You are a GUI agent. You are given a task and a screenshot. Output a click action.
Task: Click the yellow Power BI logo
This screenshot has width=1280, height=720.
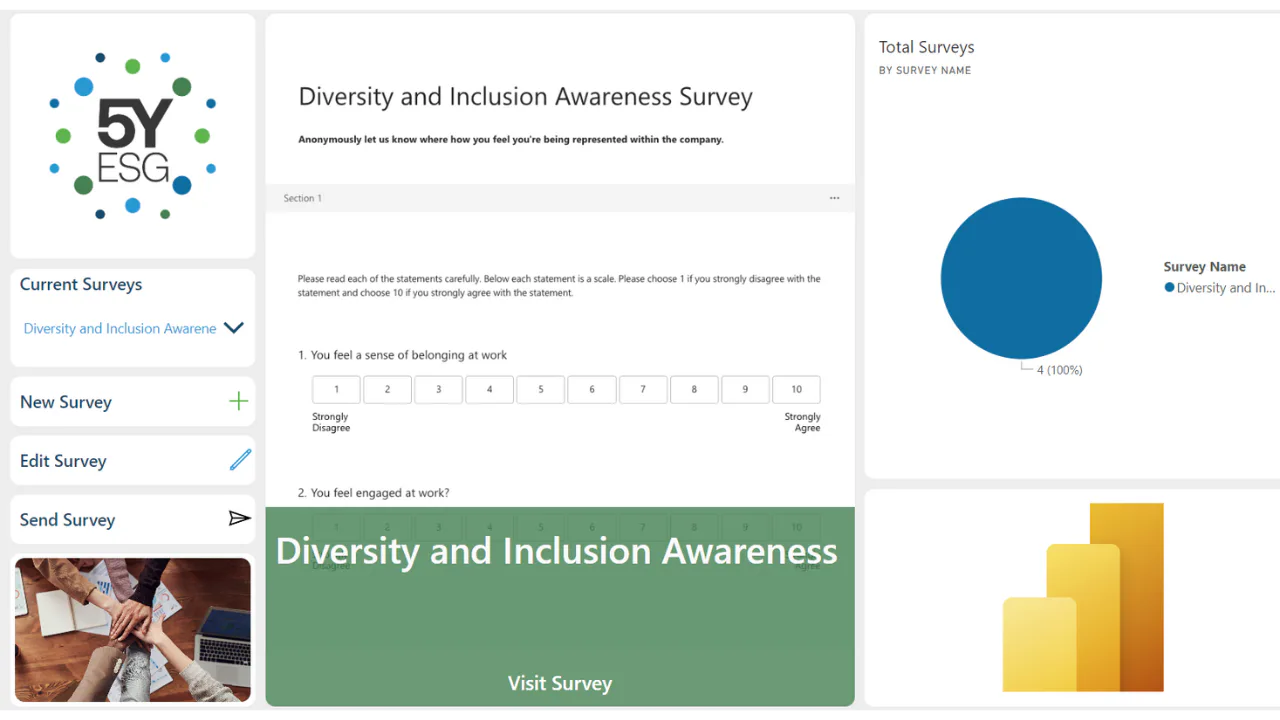1083,597
